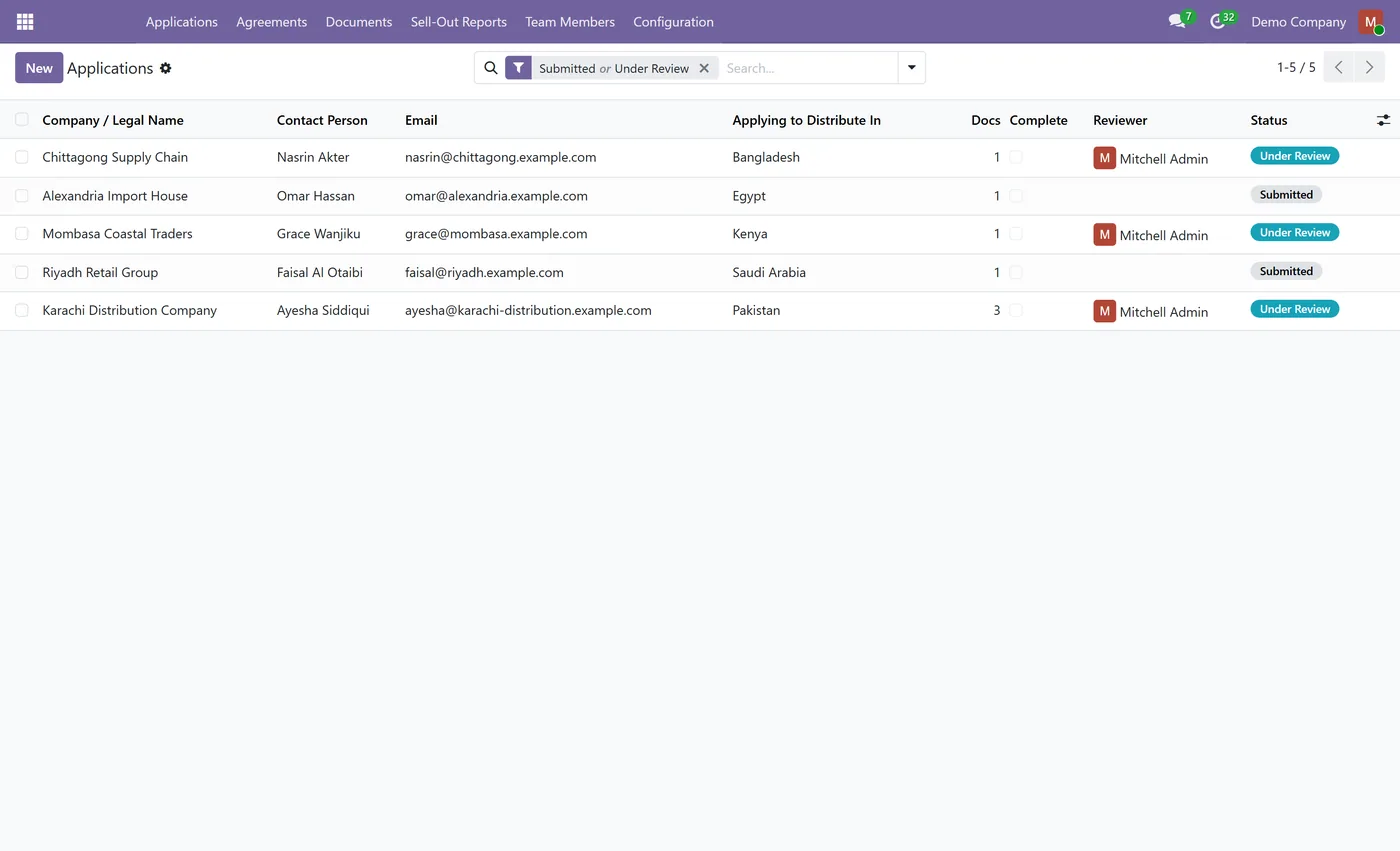Select the Alexandria Import House row checkbox
The width and height of the screenshot is (1400, 851).
[x=22, y=196]
